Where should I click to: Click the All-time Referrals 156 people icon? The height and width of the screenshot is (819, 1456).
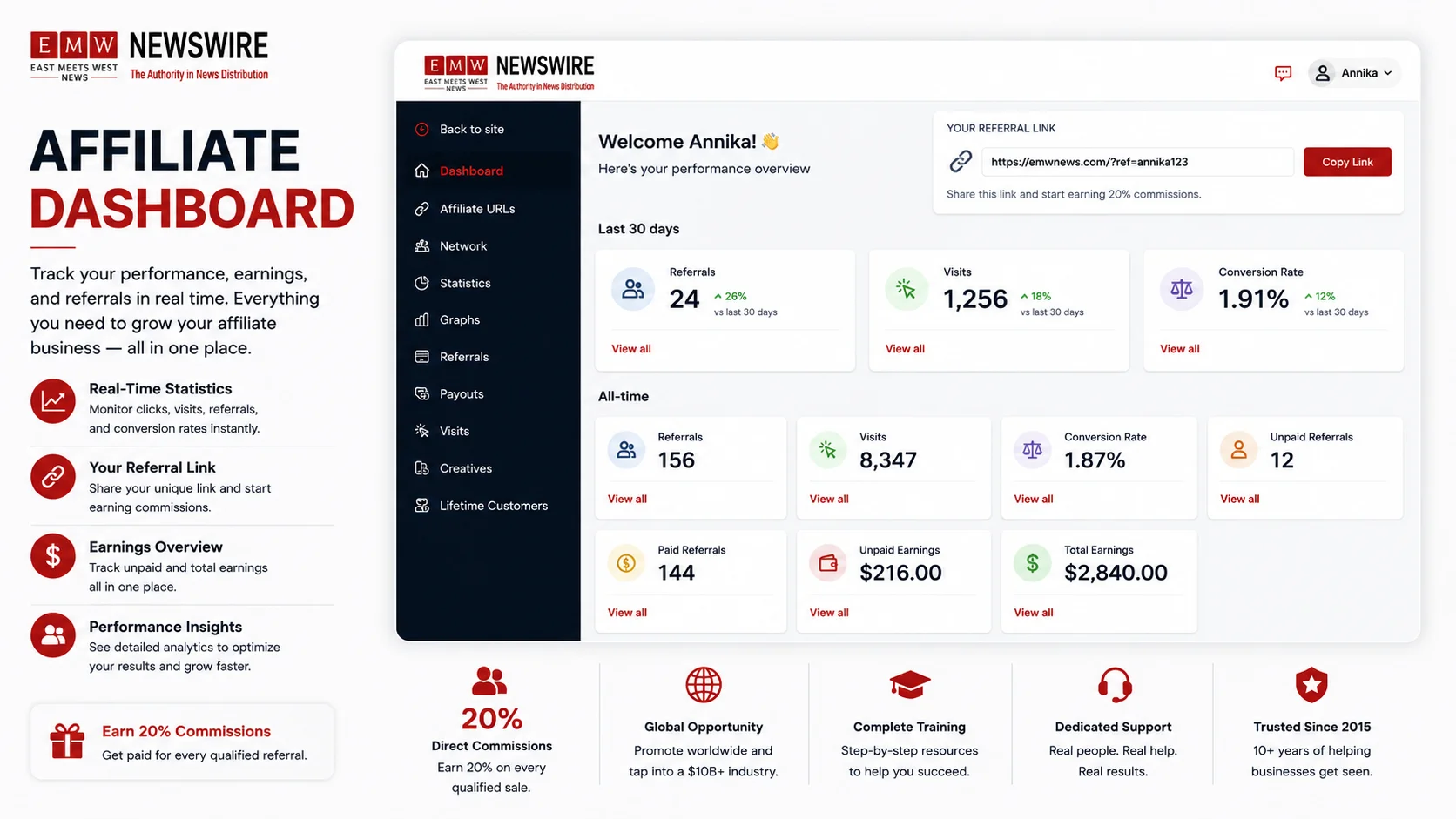626,450
